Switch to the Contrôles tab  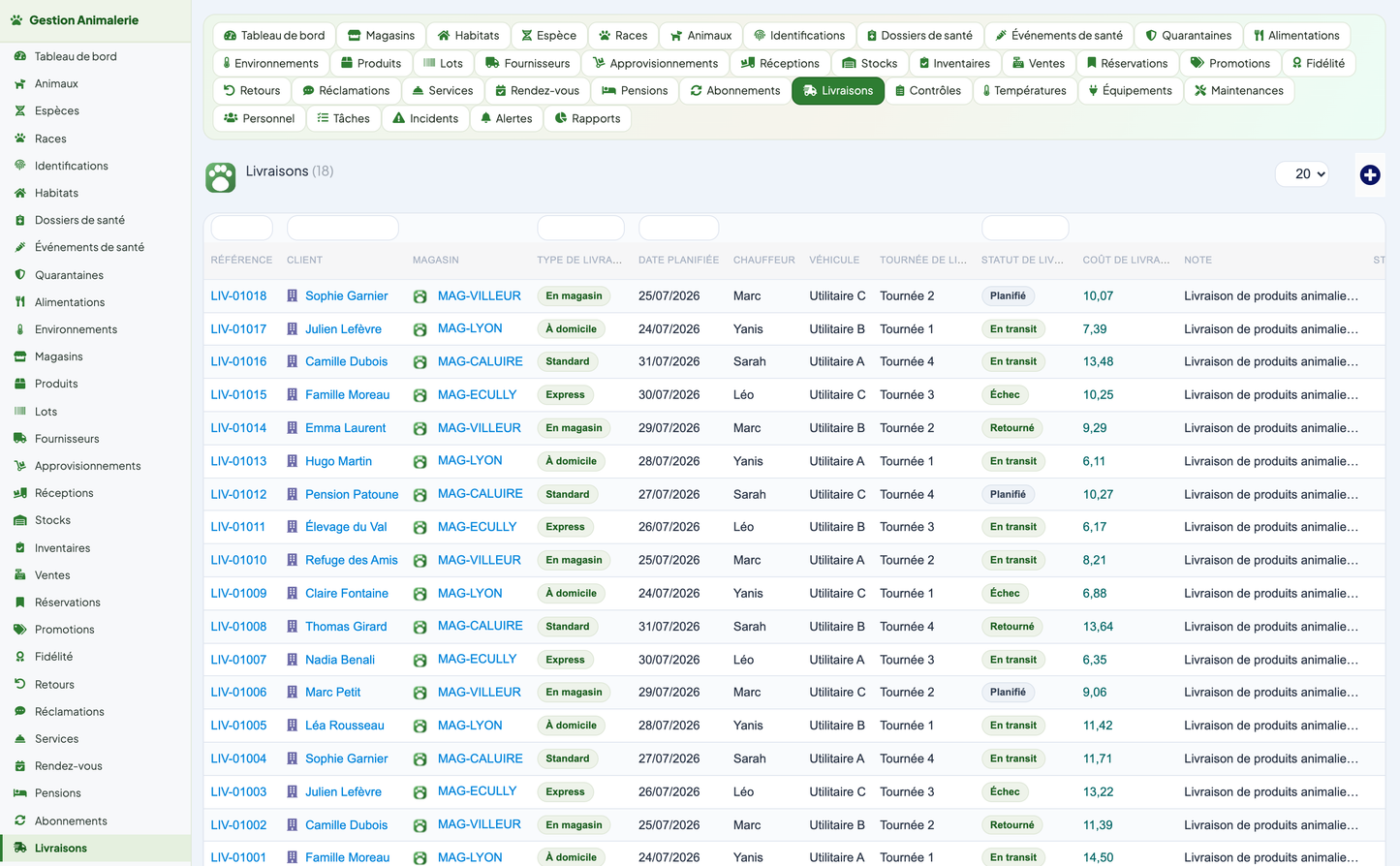pos(928,91)
